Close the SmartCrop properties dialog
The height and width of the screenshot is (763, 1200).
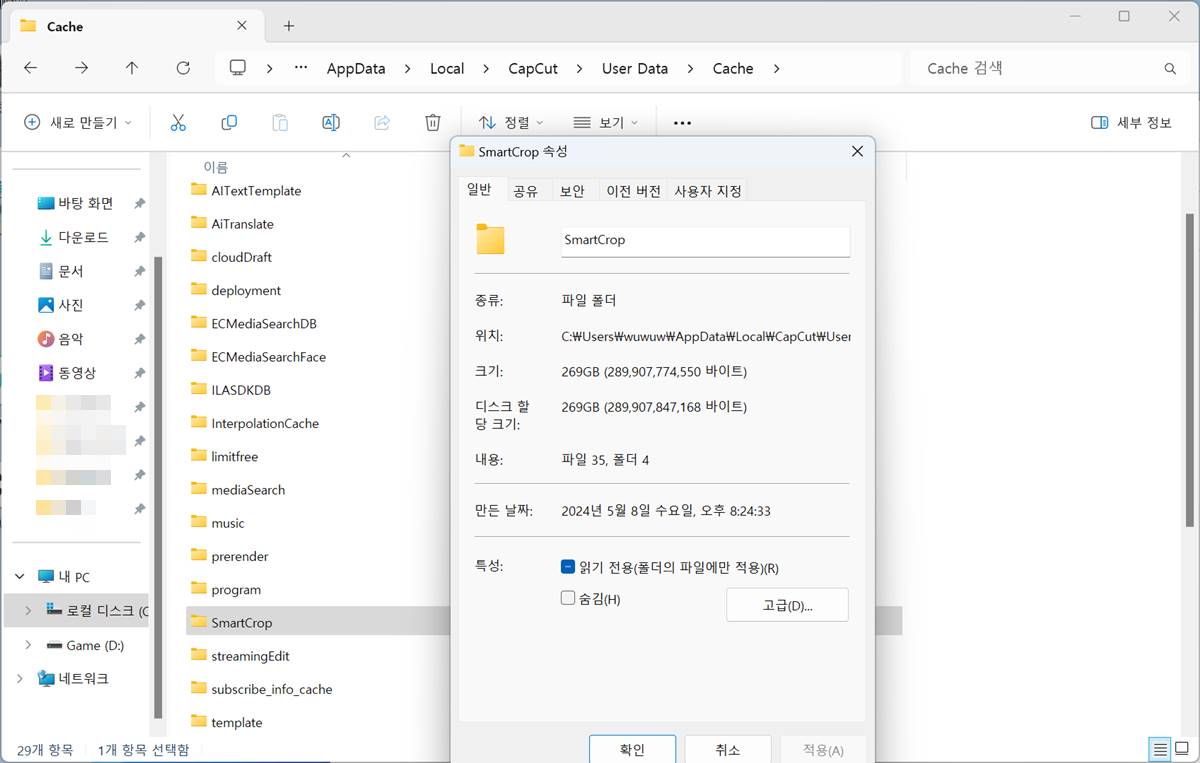click(857, 151)
